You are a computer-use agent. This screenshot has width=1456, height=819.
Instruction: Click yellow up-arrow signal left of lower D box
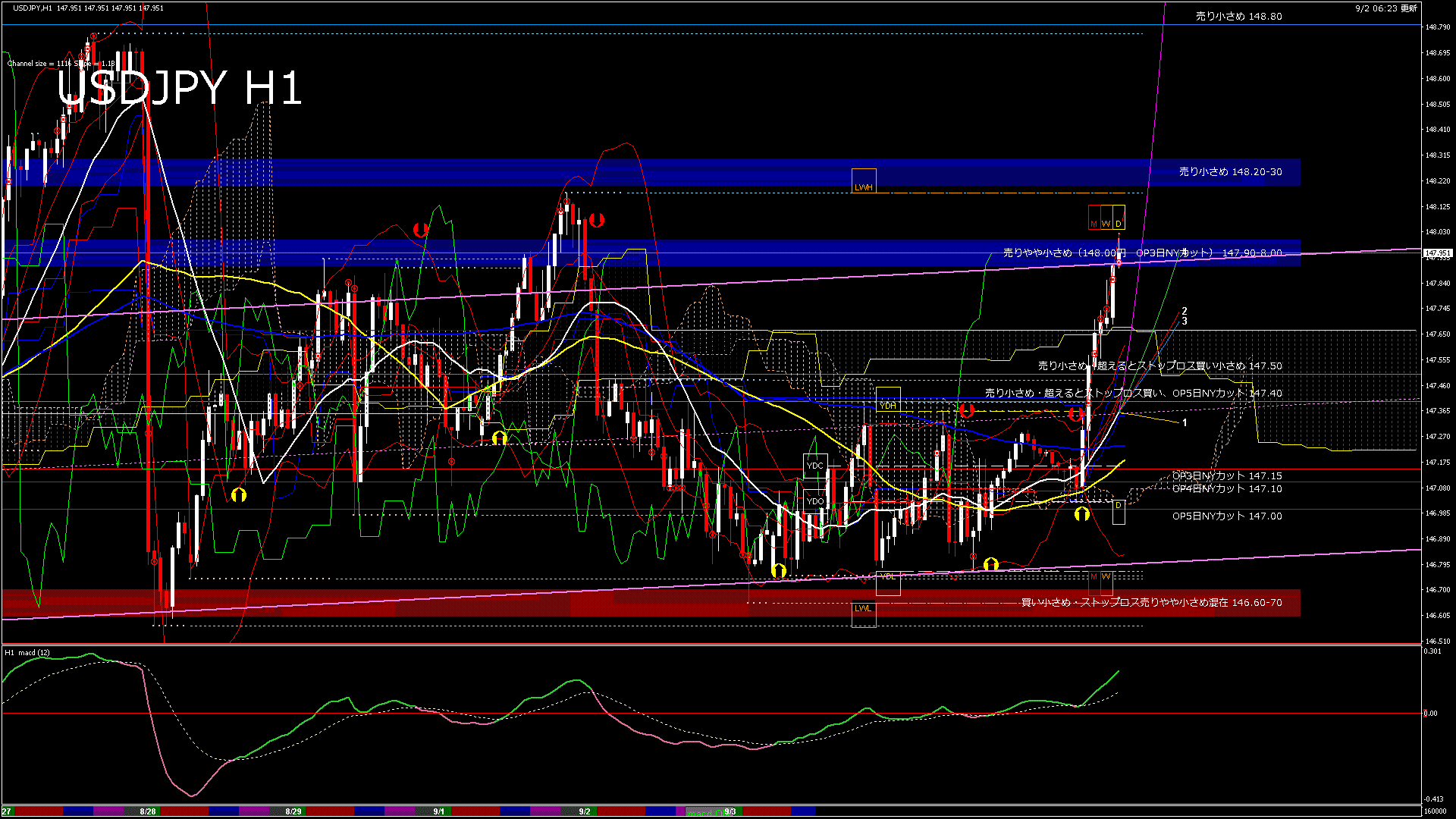(x=1081, y=514)
